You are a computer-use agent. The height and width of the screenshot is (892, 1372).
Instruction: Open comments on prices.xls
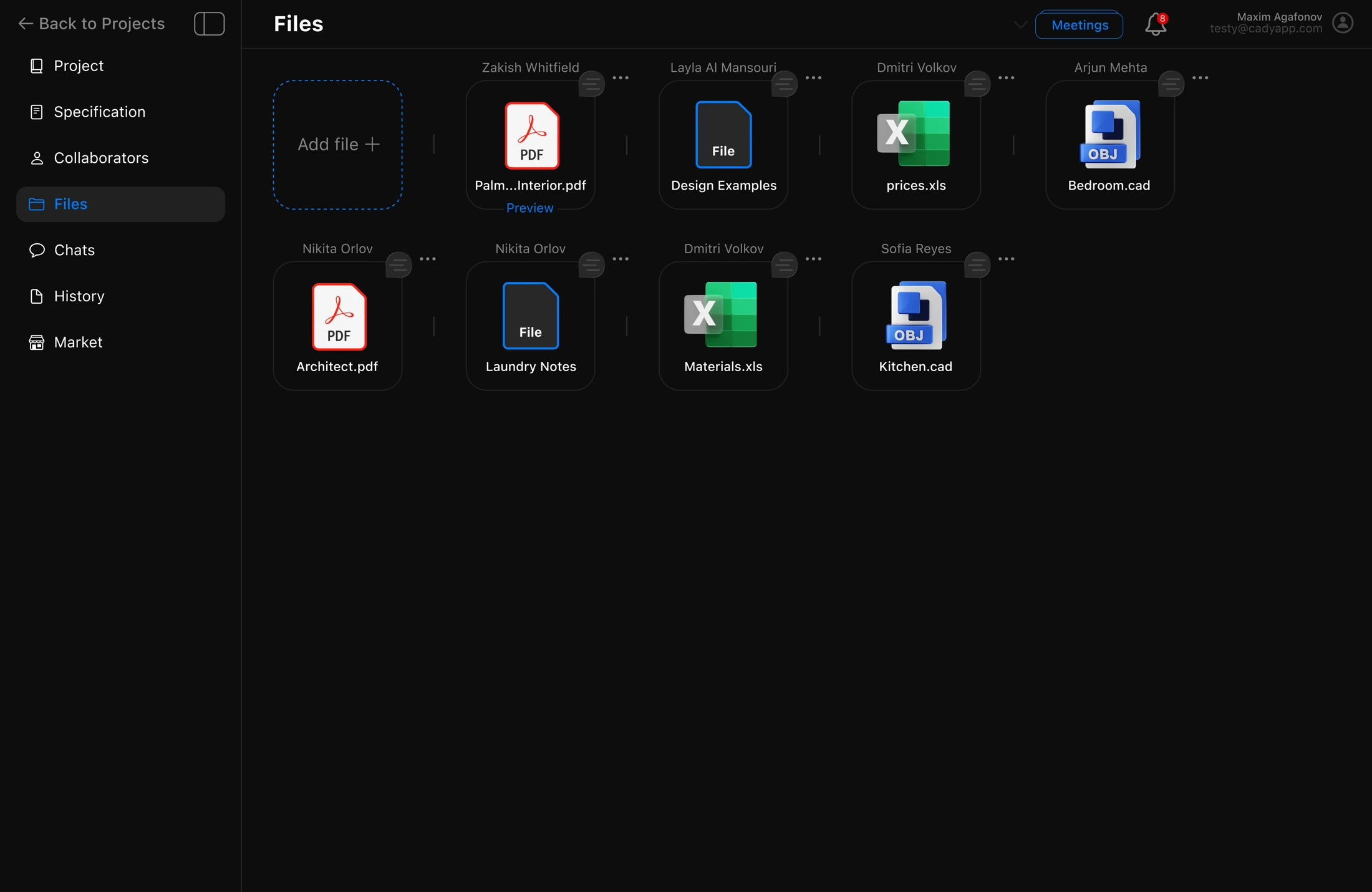click(977, 84)
